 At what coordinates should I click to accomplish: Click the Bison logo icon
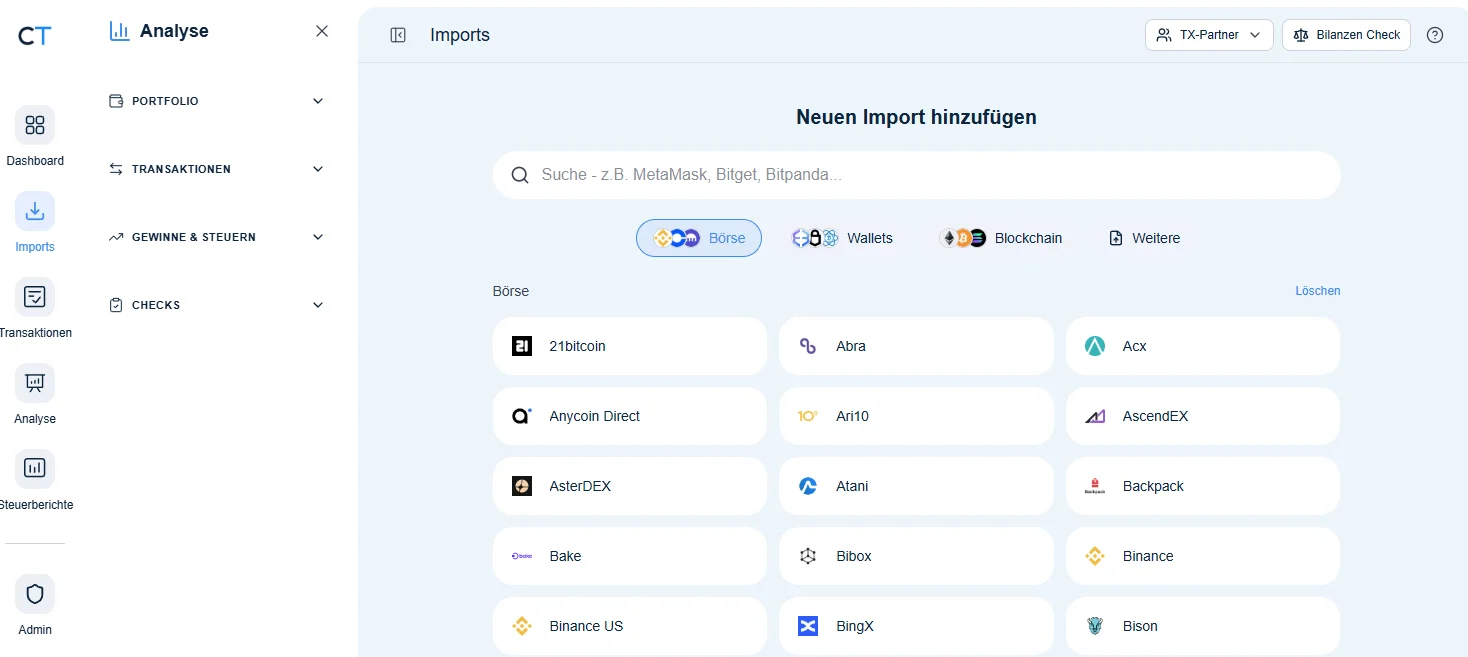pyautogui.click(x=1095, y=626)
